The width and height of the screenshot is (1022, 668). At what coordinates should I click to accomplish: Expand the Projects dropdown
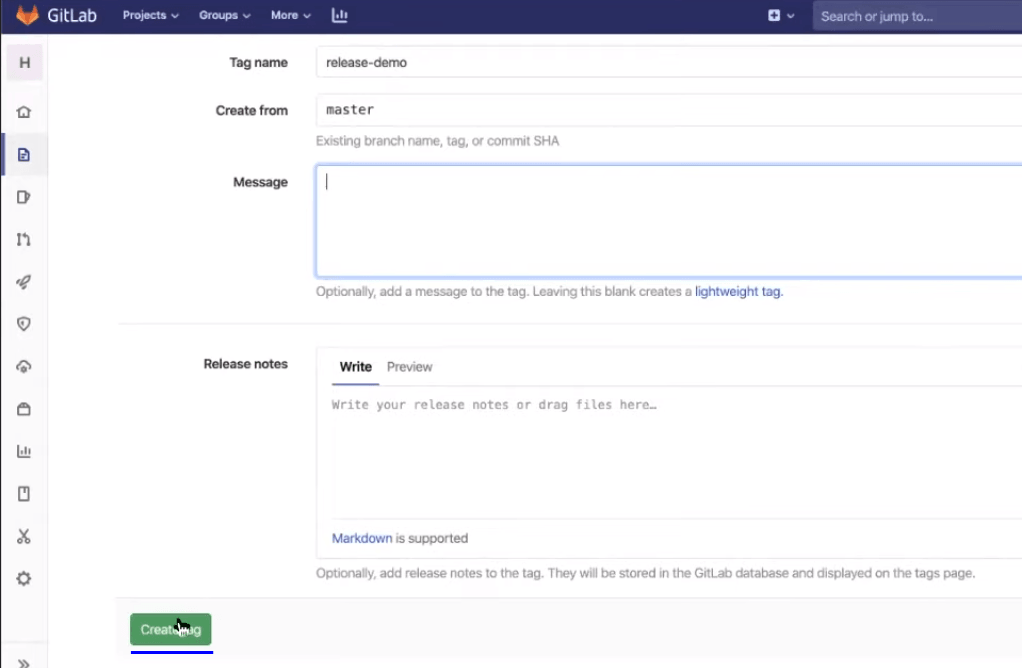click(149, 15)
